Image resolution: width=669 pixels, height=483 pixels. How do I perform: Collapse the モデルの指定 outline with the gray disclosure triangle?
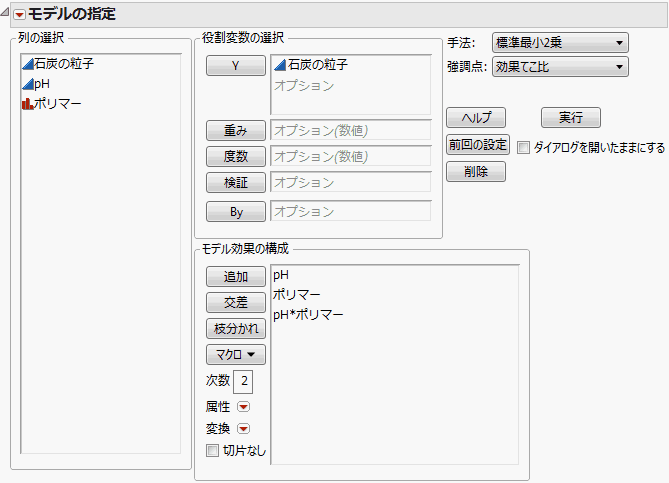(x=5, y=12)
